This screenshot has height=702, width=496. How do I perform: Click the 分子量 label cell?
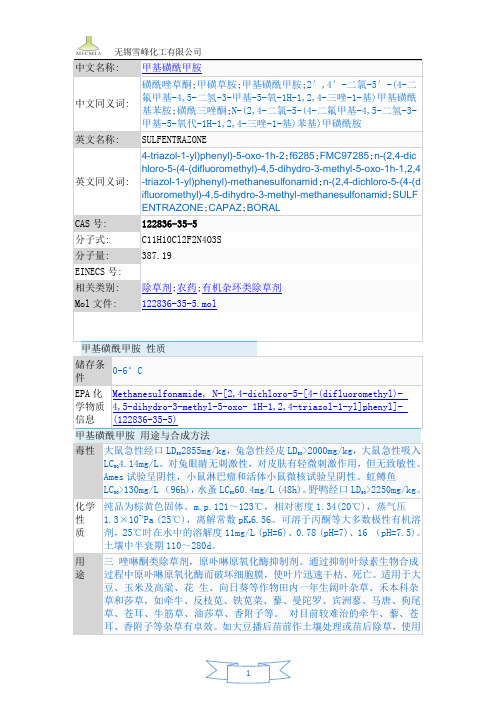[107, 256]
